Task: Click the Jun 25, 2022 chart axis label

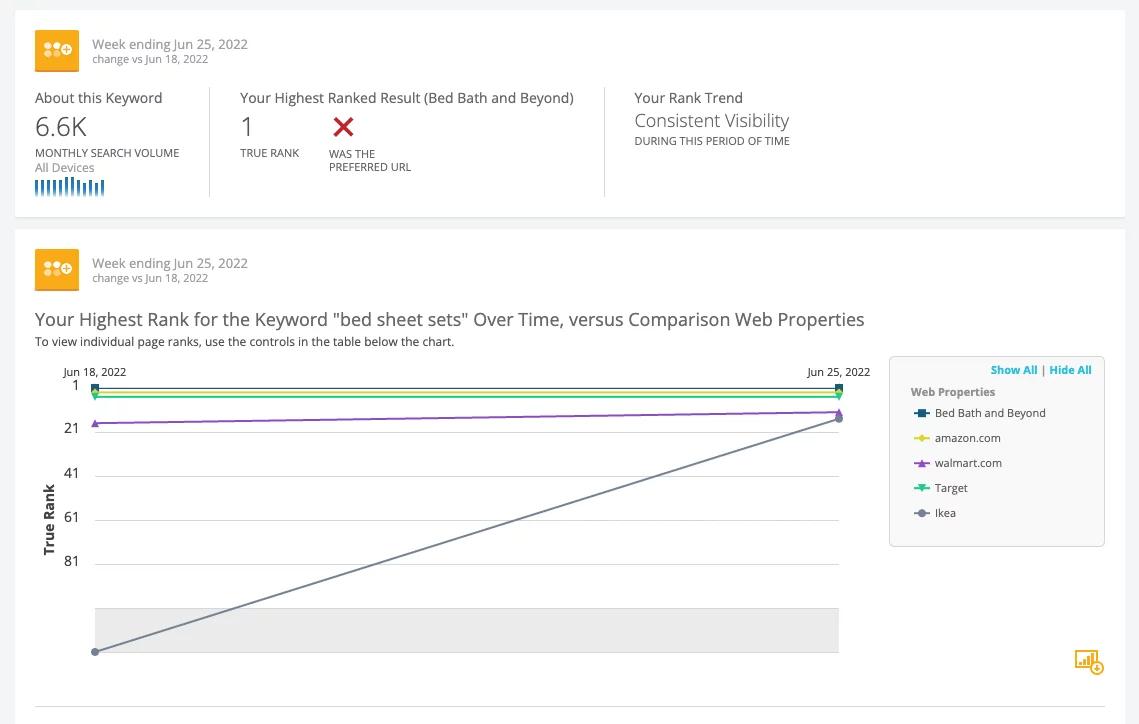Action: tap(838, 372)
